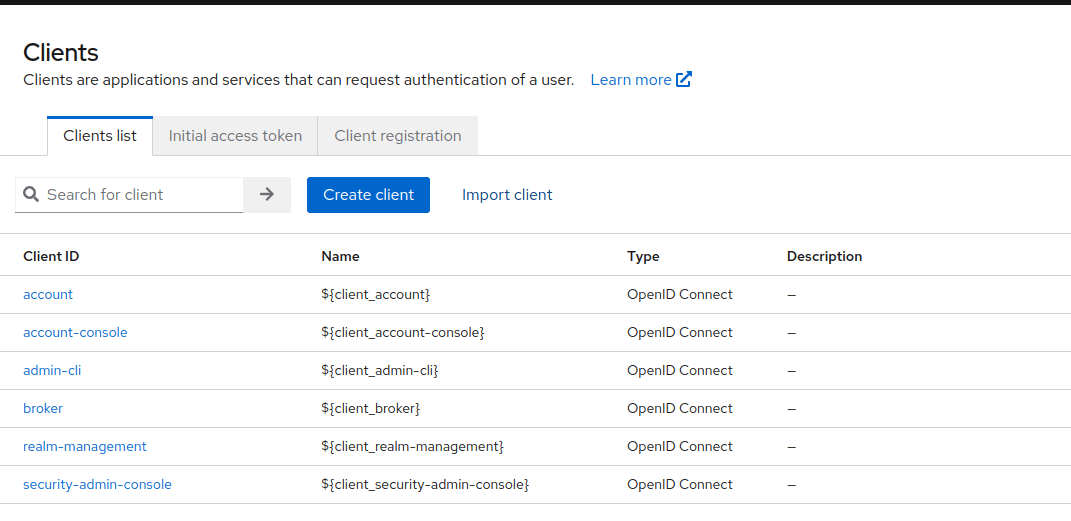This screenshot has height=521, width=1071.
Task: Click the Type column header
Action: click(x=643, y=257)
